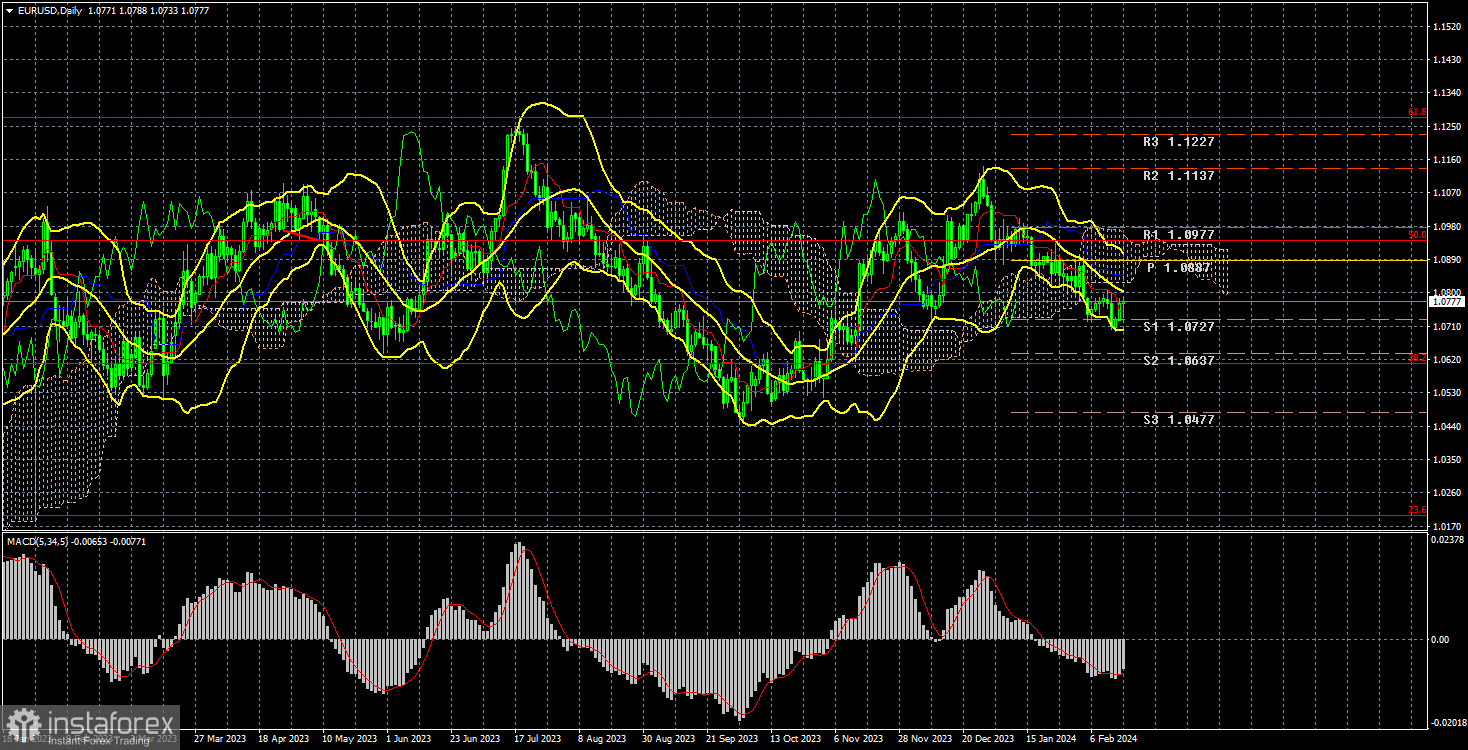
Task: Click the 15 Jan 2024 date label
Action: pyautogui.click(x=1052, y=740)
